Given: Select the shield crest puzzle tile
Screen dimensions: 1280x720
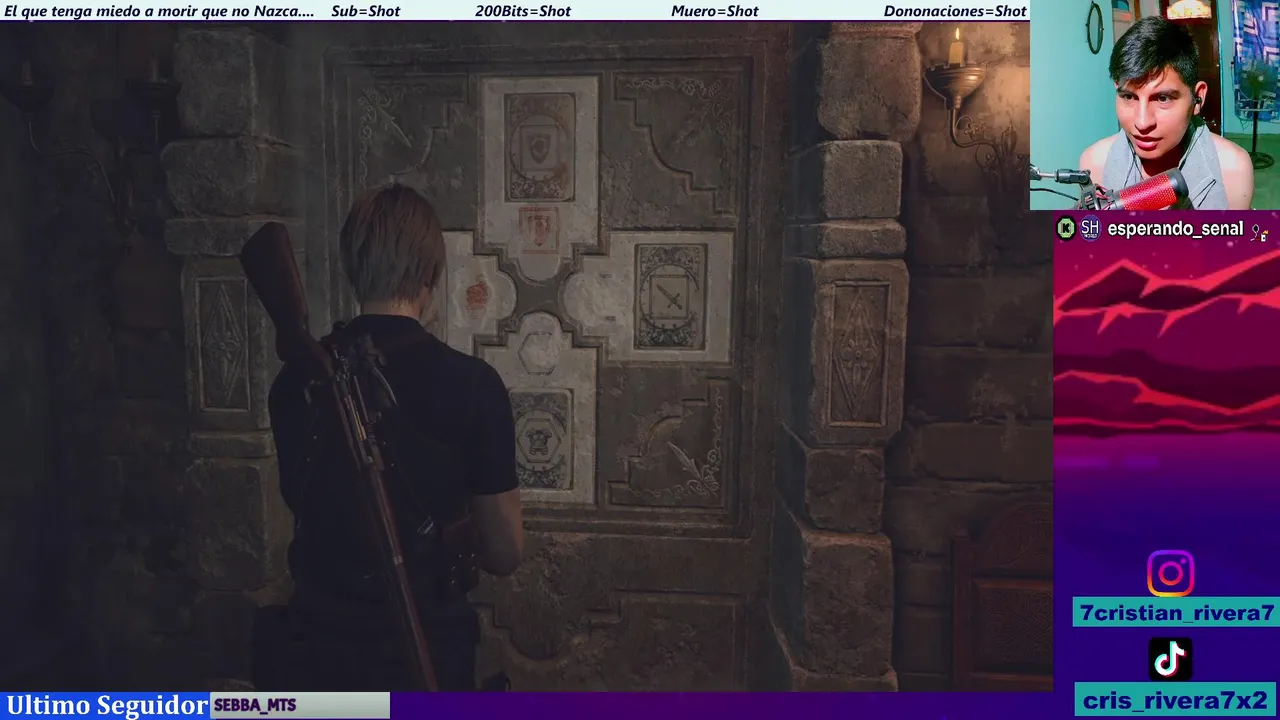Looking at the screenshot, I should [540, 148].
